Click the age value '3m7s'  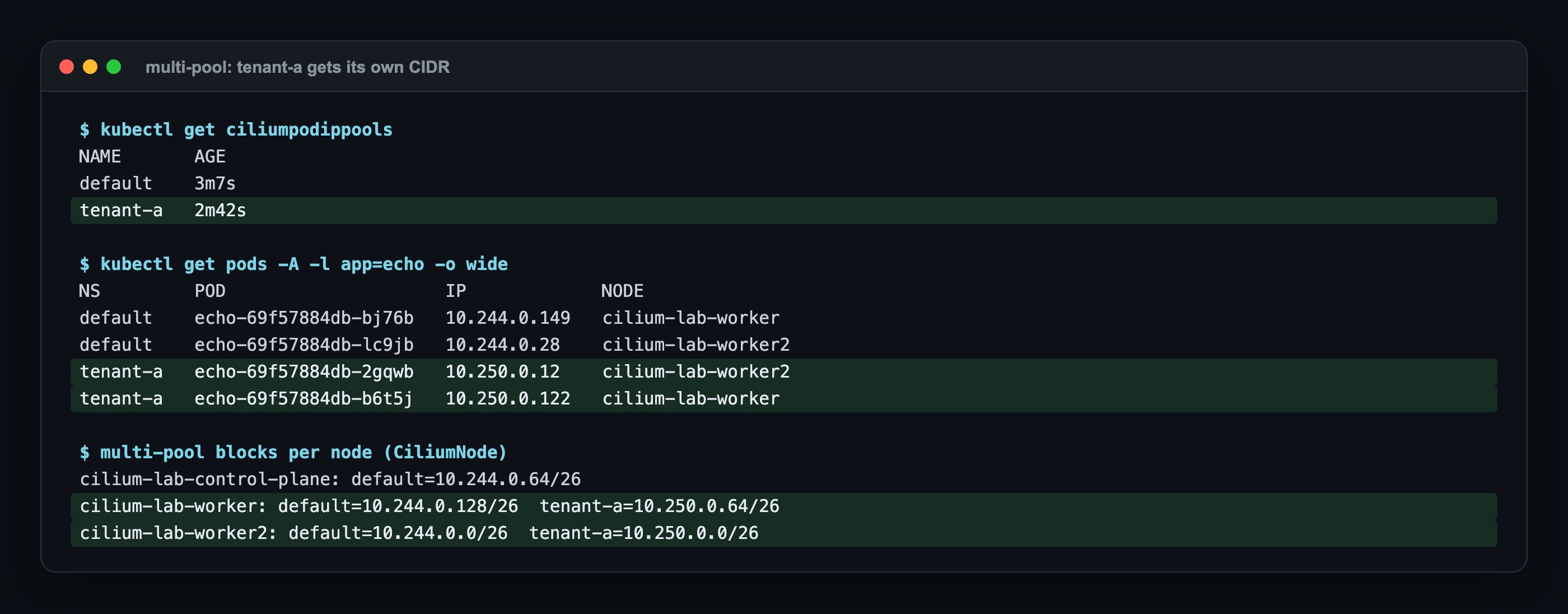[x=215, y=183]
